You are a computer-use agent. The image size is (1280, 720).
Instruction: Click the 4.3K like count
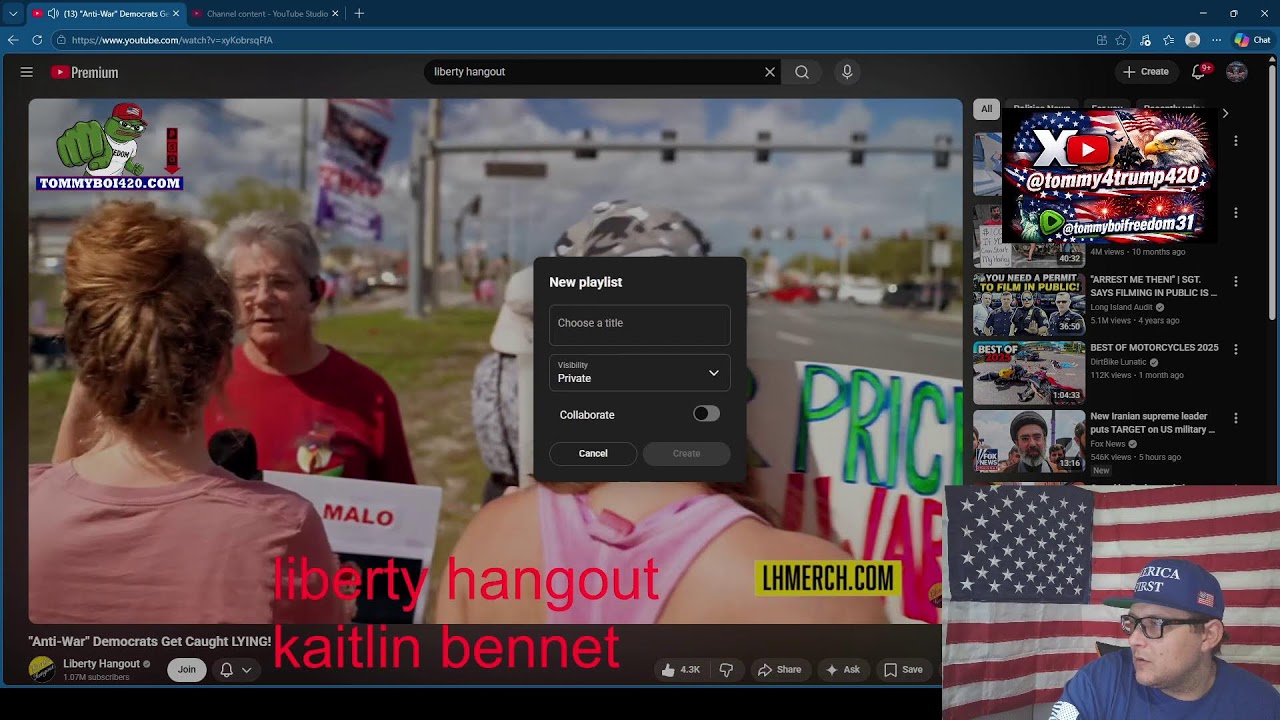(690, 670)
